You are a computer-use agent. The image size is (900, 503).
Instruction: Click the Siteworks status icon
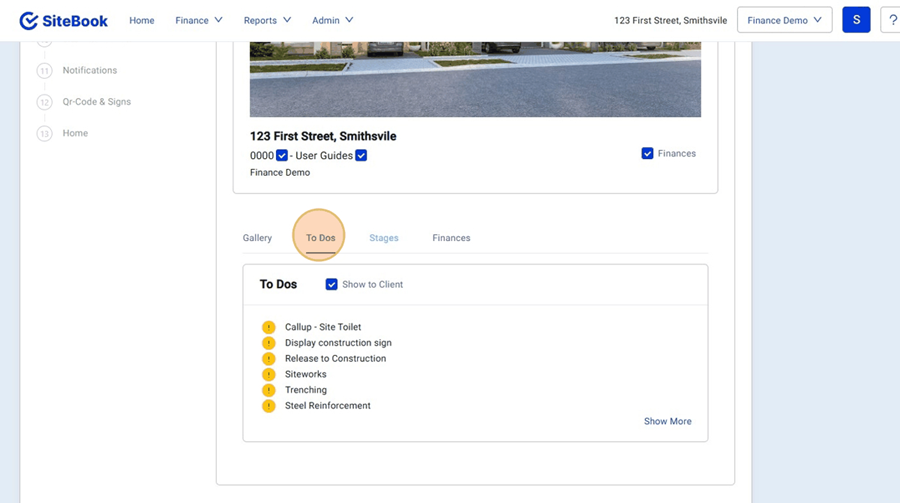pos(268,374)
